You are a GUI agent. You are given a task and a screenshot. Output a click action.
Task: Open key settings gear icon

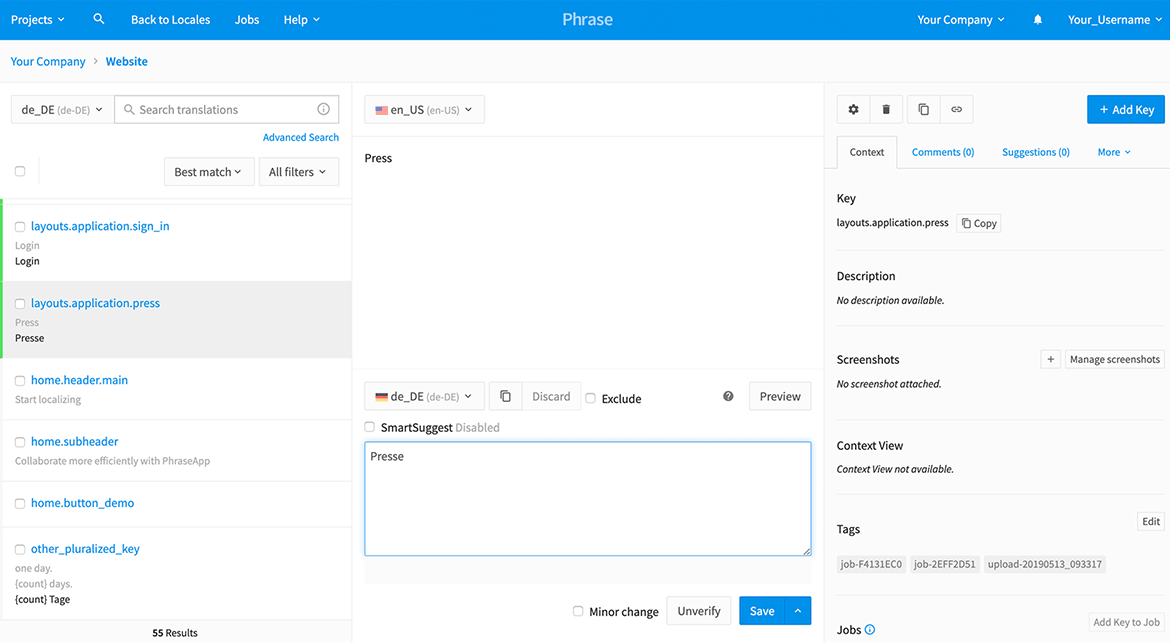click(853, 109)
